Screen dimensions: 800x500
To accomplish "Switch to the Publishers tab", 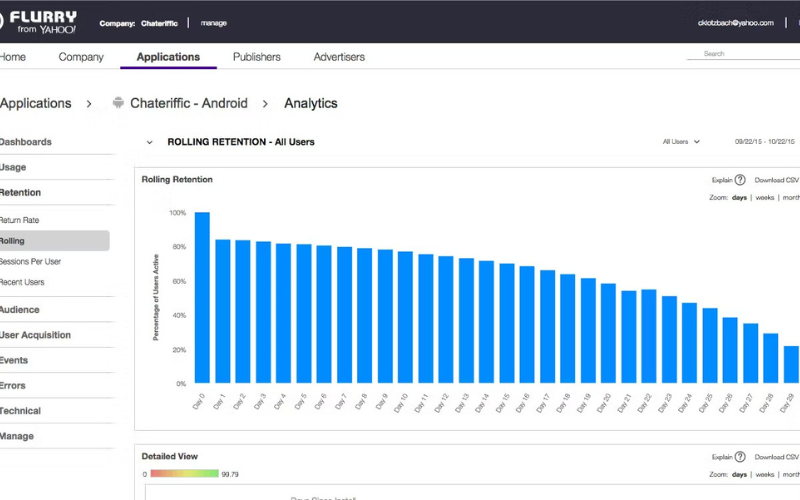I will (x=257, y=57).
